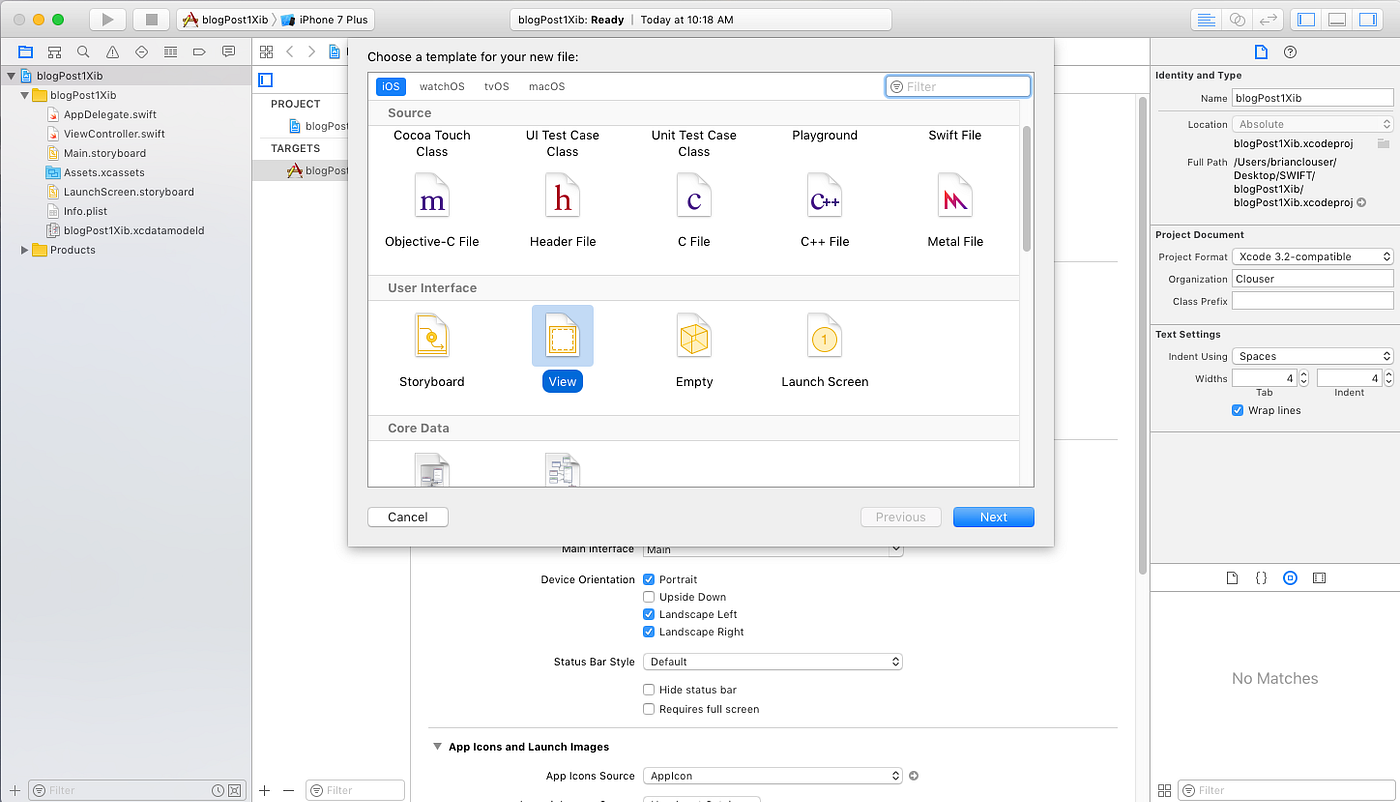The image size is (1400, 802).
Task: Select Main.storyboard in the navigator
Action: click(x=105, y=153)
